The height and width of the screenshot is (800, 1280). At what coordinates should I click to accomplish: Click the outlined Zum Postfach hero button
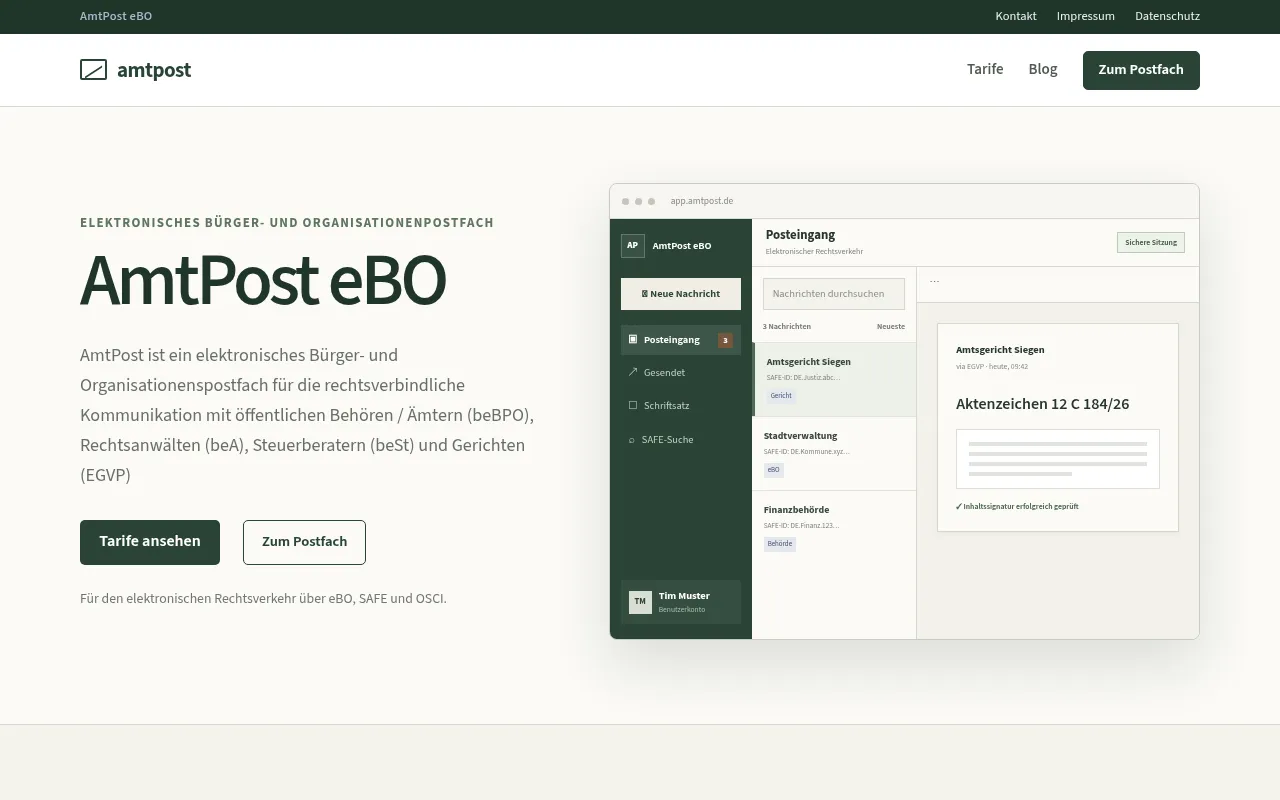click(304, 542)
